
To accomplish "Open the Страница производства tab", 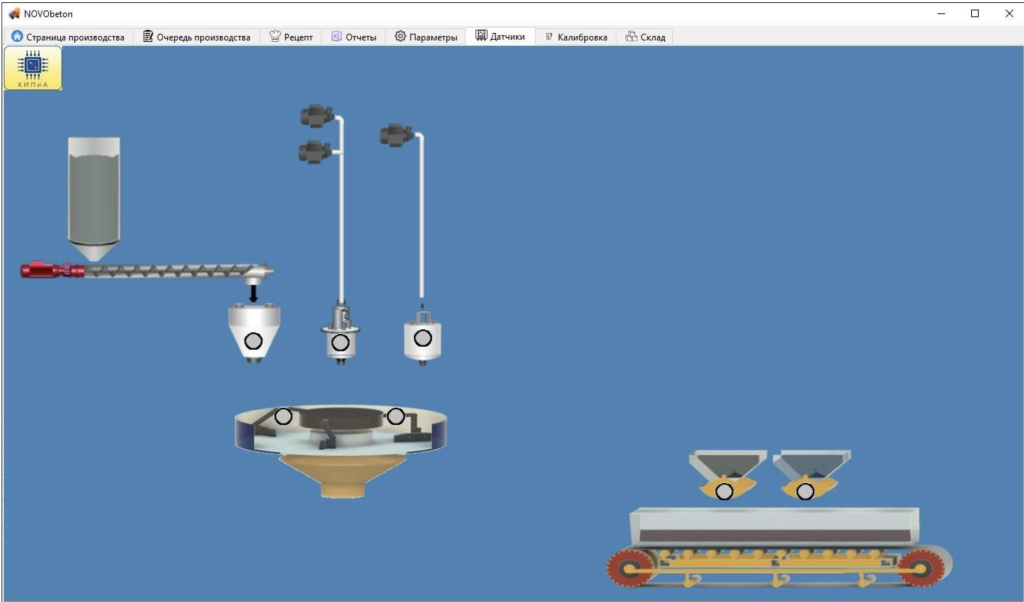I will [x=68, y=37].
